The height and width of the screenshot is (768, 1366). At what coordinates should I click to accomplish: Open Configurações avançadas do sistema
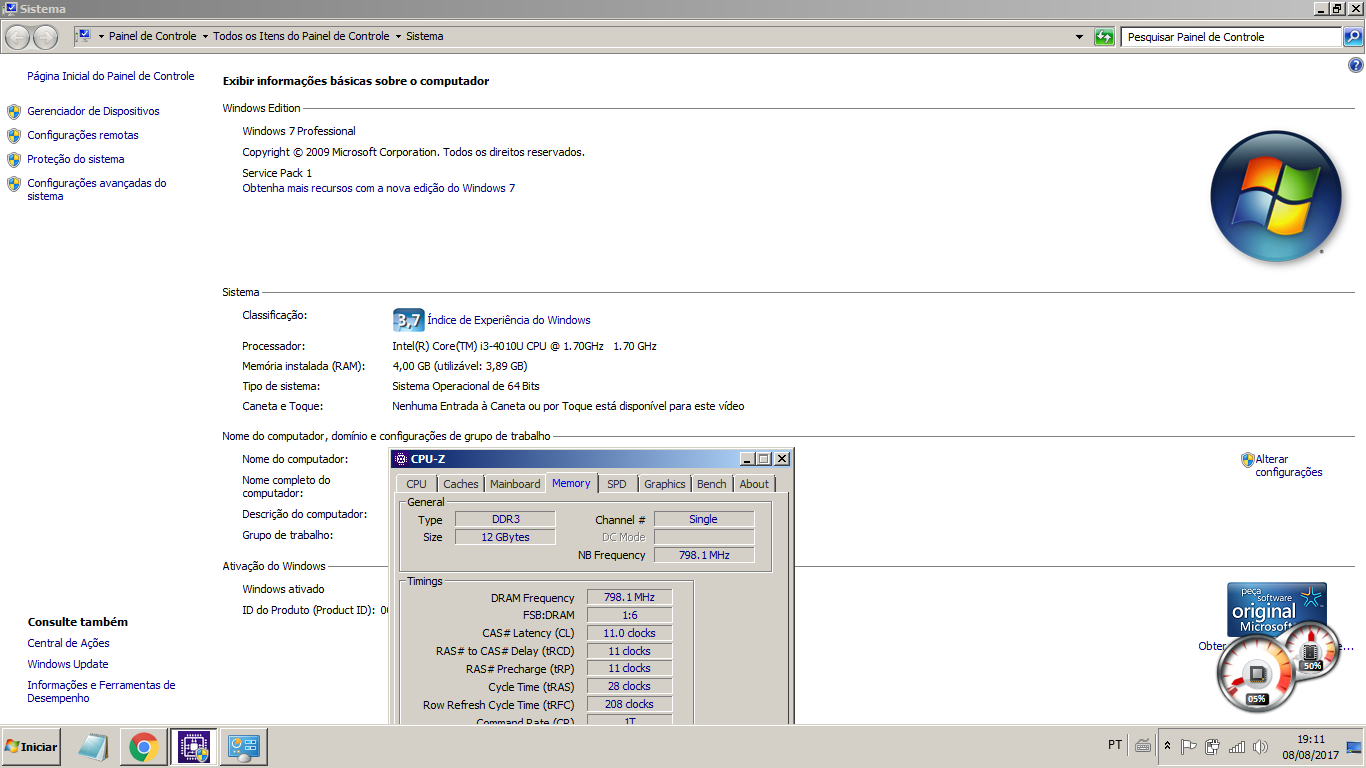click(x=97, y=189)
